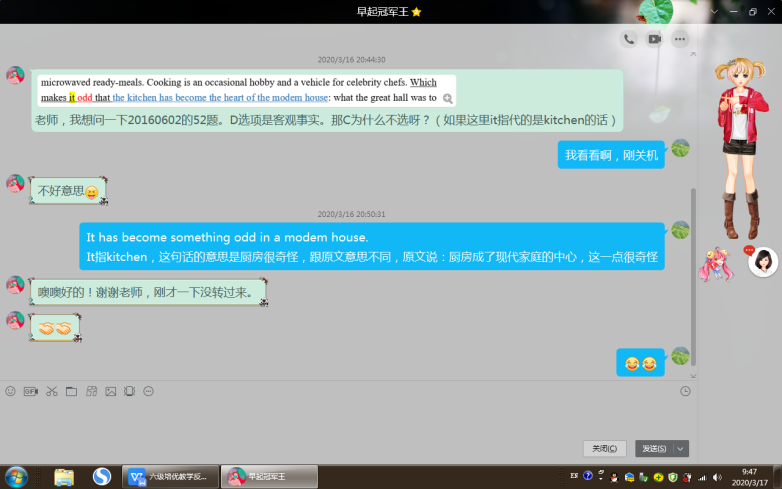Click the volume speaker tray icon
782x489 pixels.
click(717, 478)
